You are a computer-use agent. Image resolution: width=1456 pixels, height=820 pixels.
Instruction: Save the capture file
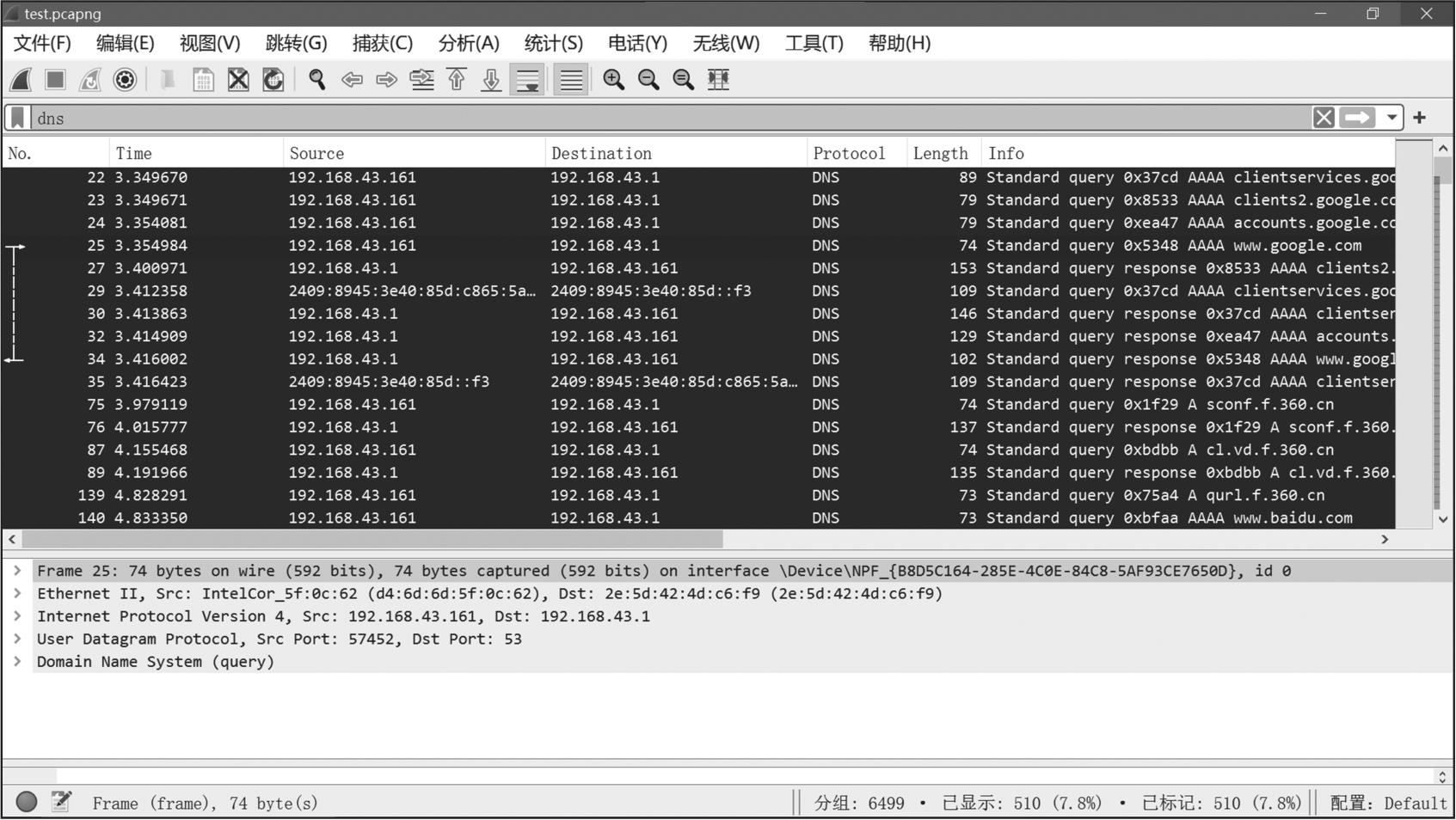pos(204,80)
